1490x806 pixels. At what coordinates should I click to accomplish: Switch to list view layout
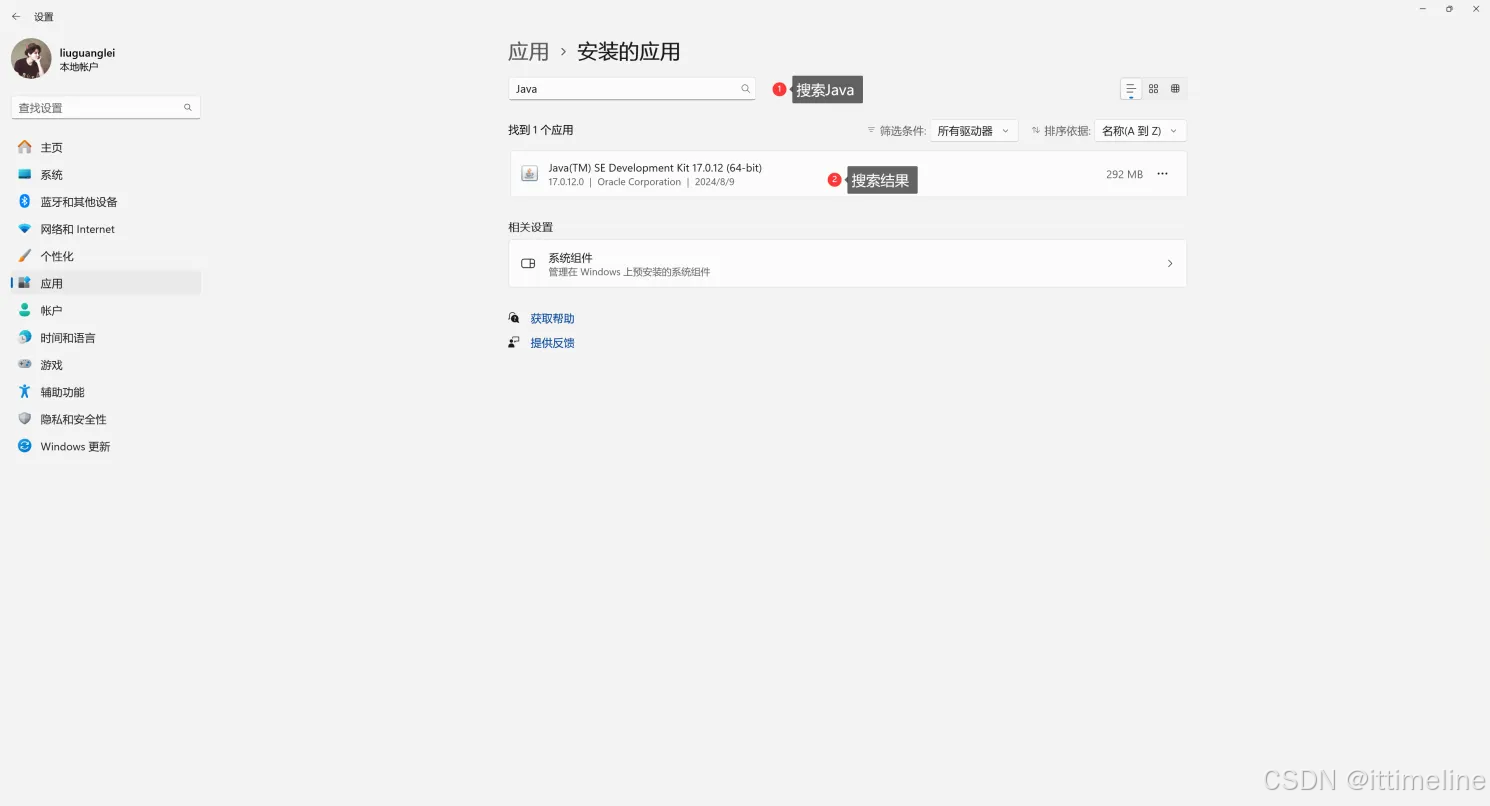tap(1131, 89)
